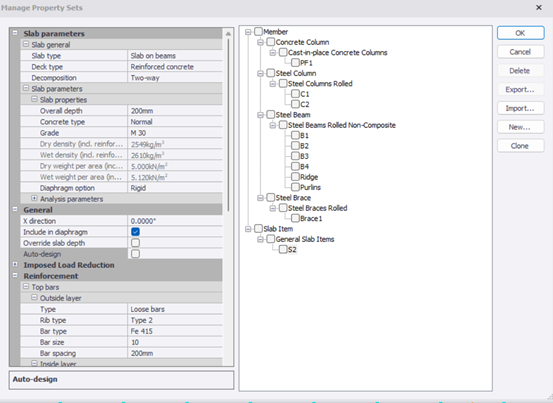Clone the selected property set
The image size is (553, 403).
tap(521, 146)
